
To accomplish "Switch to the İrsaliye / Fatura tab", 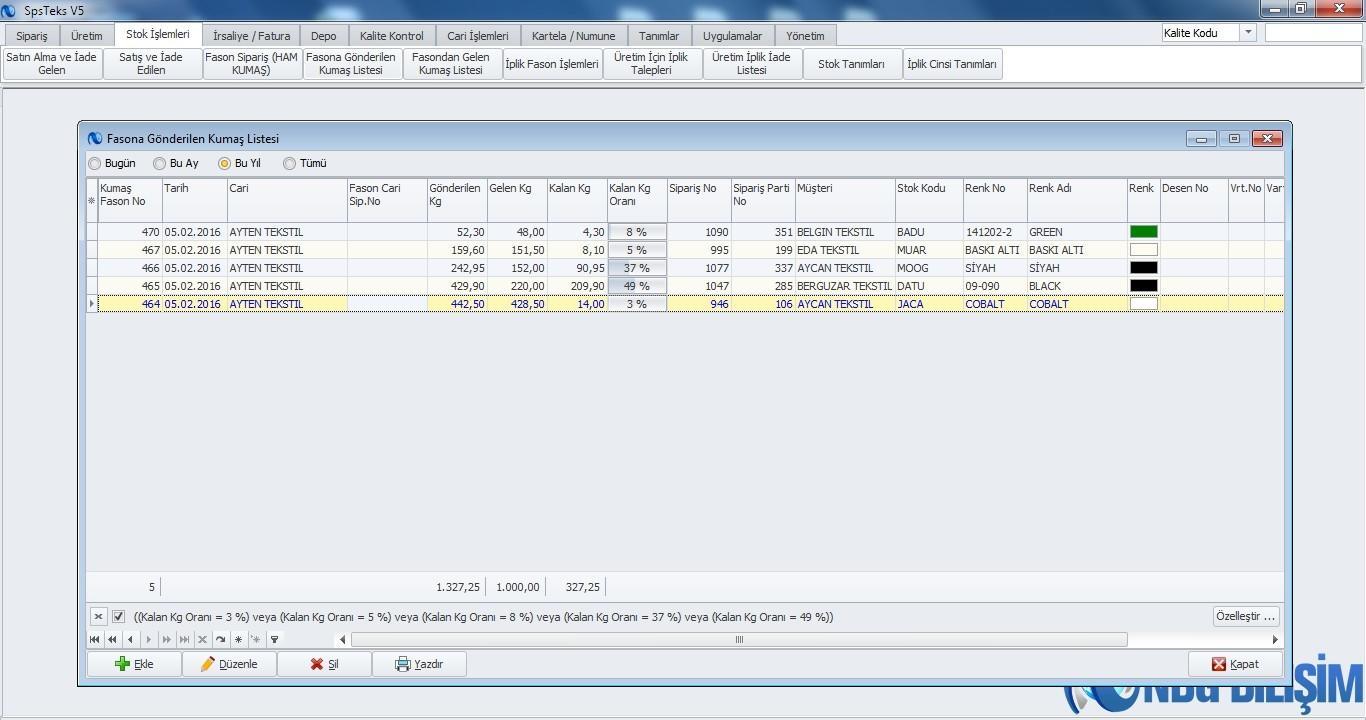I will coord(252,36).
